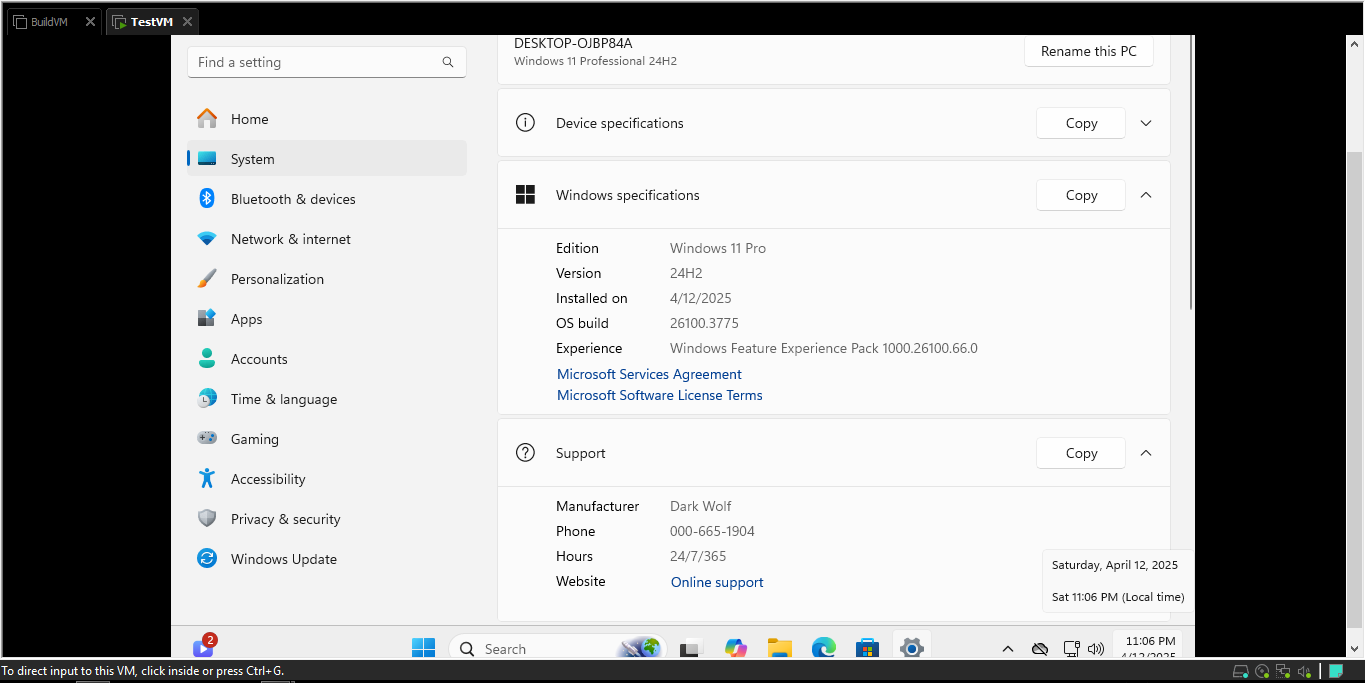Show hidden system tray icons
Screen dimensions: 1365x683
(1008, 648)
